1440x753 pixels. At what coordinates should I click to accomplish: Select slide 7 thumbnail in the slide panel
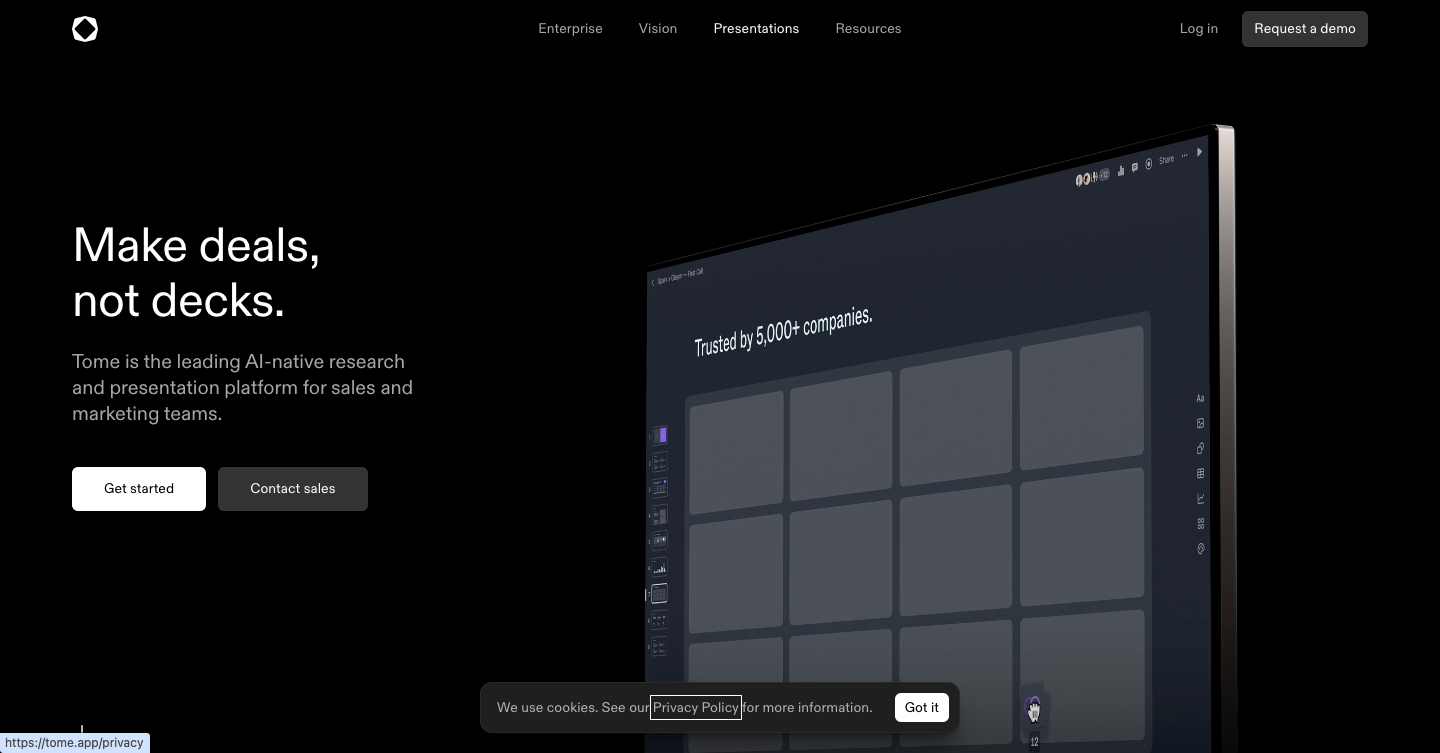tap(659, 592)
